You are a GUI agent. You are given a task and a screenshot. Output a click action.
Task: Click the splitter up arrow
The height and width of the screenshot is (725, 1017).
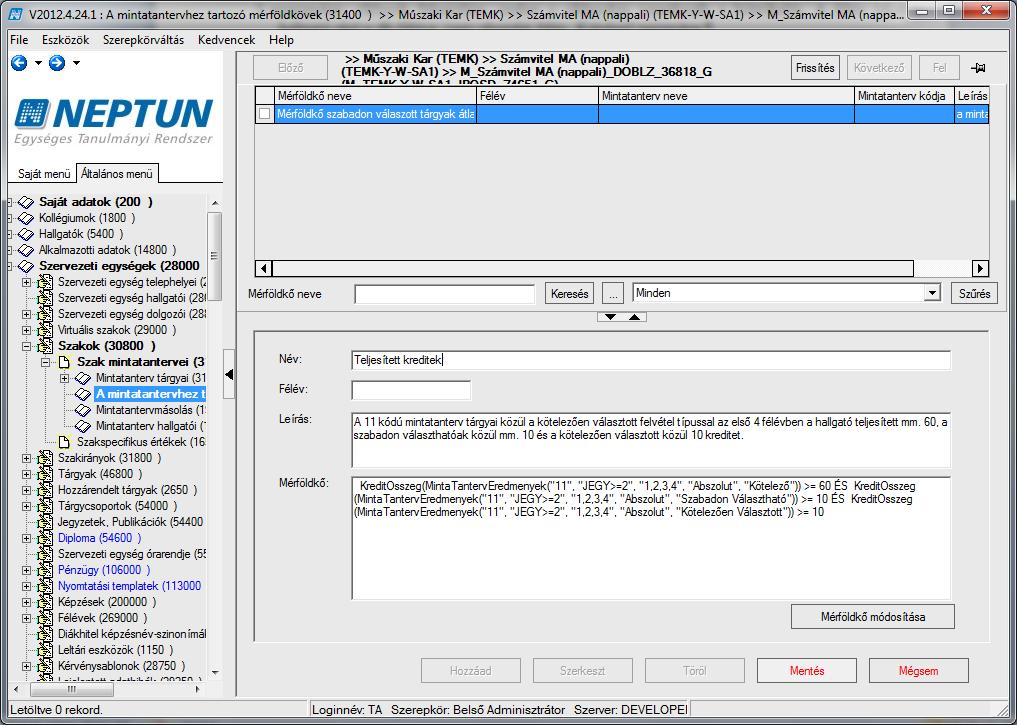pyautogui.click(x=634, y=317)
